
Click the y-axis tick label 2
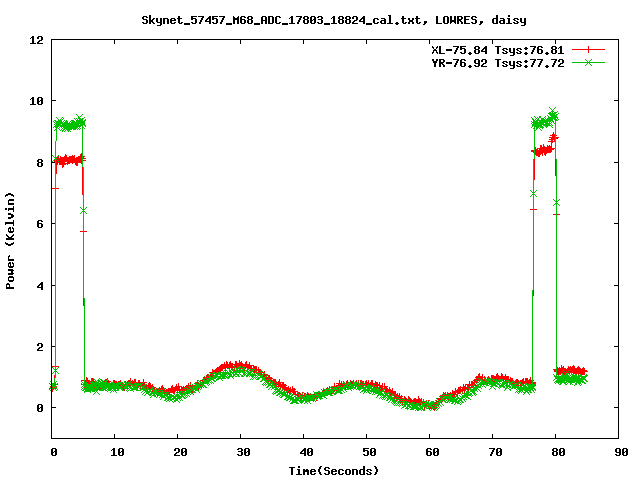40,347
